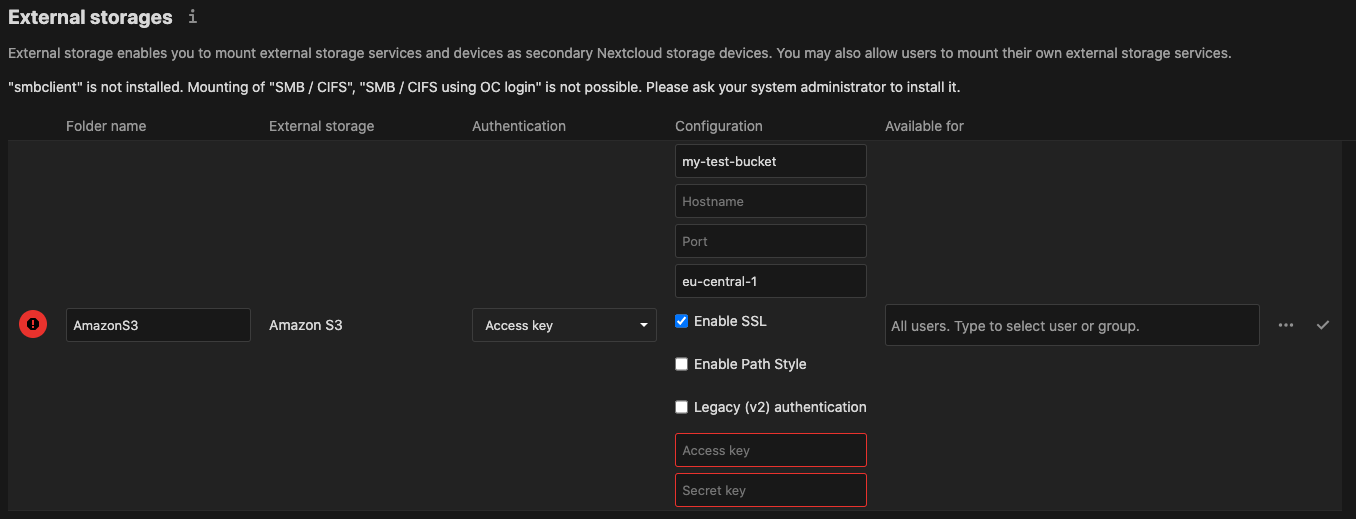The height and width of the screenshot is (519, 1356).
Task: Open the External storages info icon
Action: click(193, 17)
